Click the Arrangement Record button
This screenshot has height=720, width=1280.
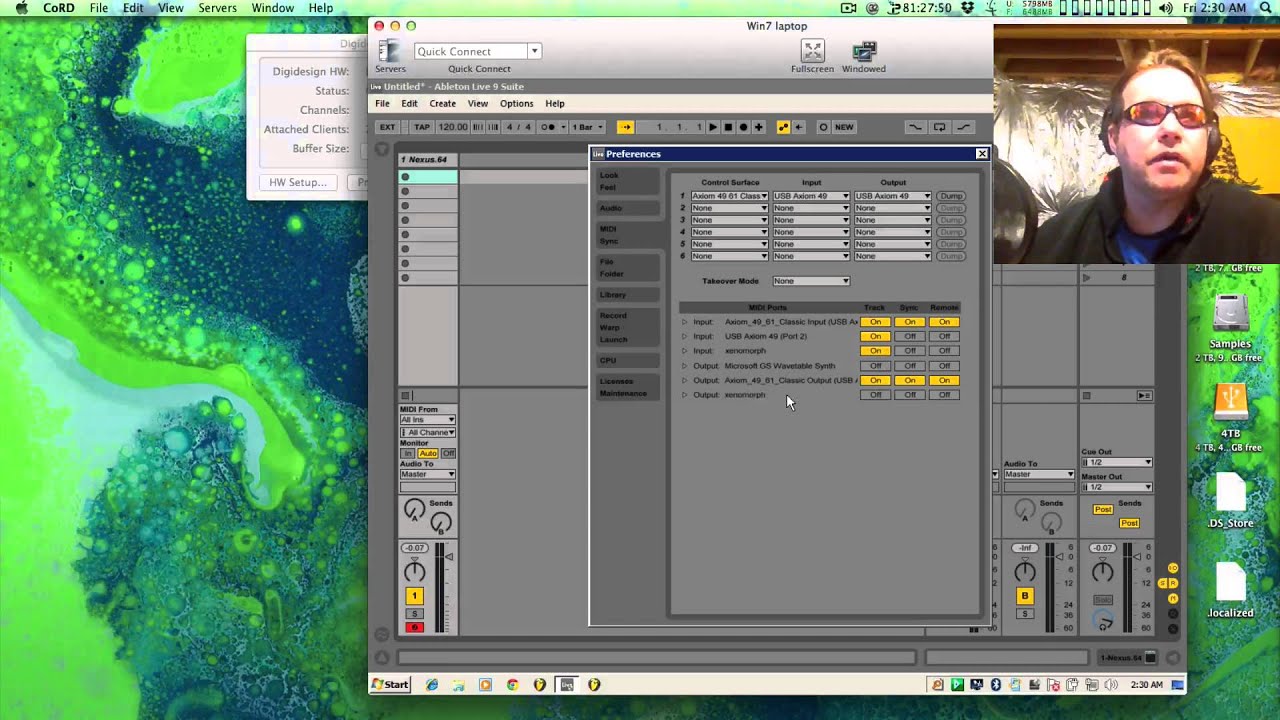[743, 127]
